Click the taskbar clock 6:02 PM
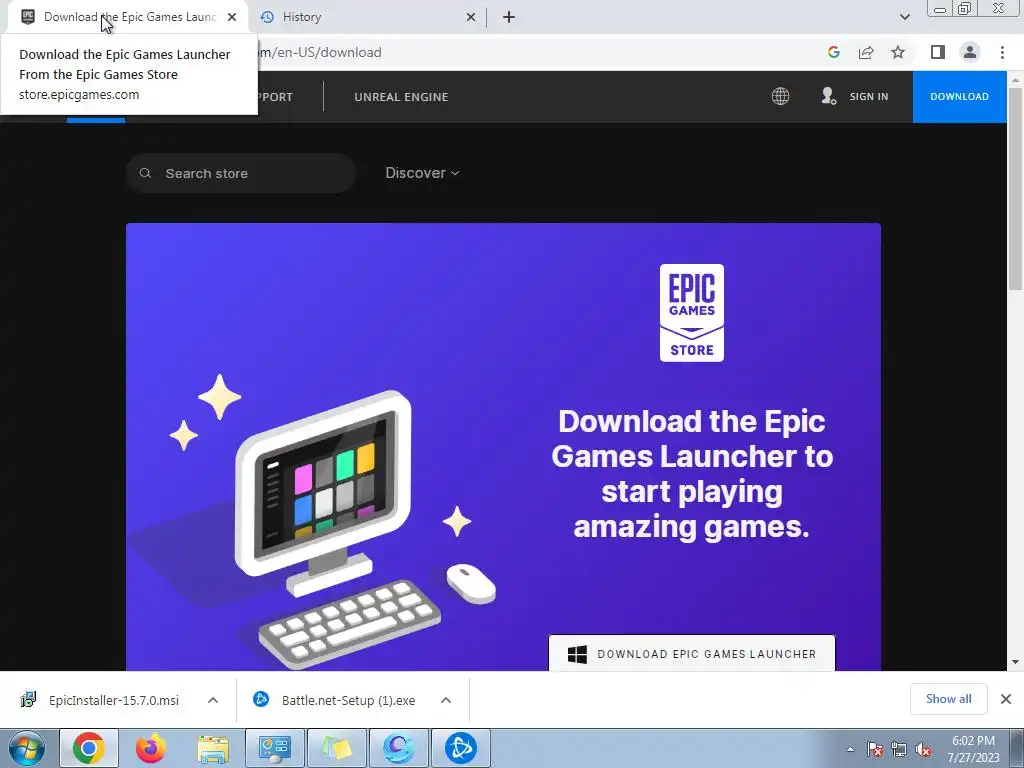Image resolution: width=1024 pixels, height=768 pixels. click(973, 741)
